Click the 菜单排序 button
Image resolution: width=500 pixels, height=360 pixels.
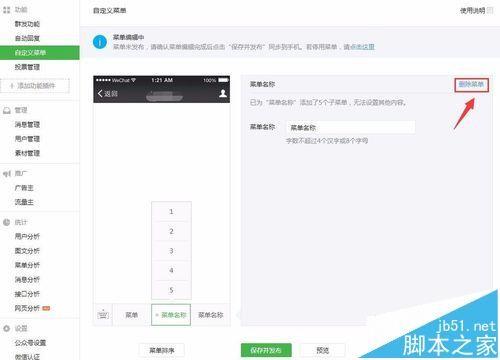point(162,350)
